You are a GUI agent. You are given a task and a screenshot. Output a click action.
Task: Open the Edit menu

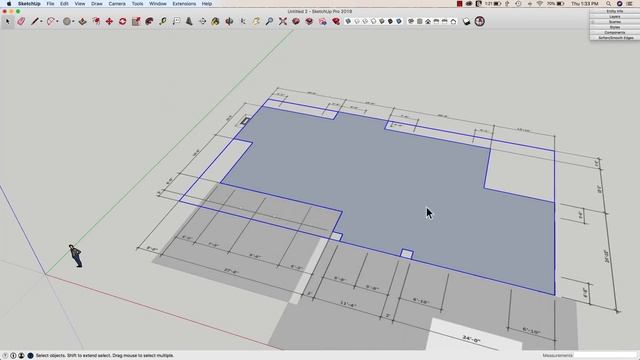click(x=64, y=4)
